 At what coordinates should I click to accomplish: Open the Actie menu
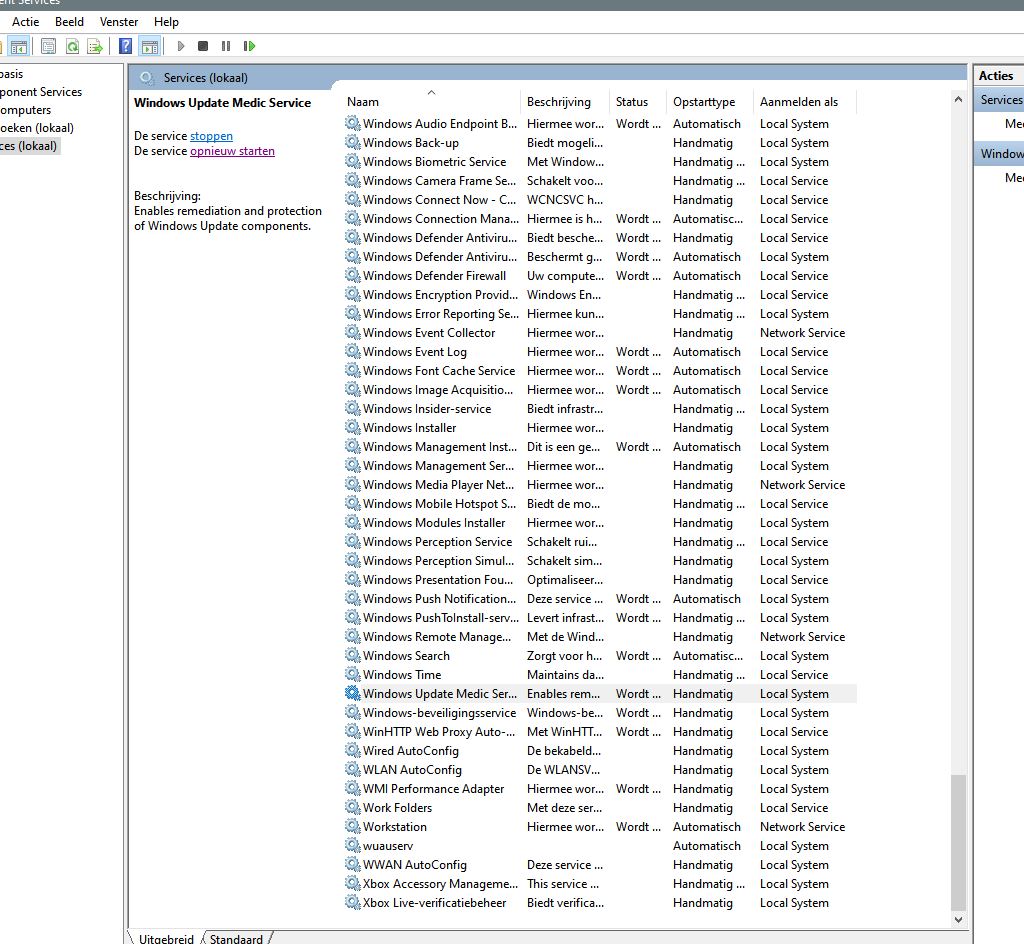(x=26, y=21)
